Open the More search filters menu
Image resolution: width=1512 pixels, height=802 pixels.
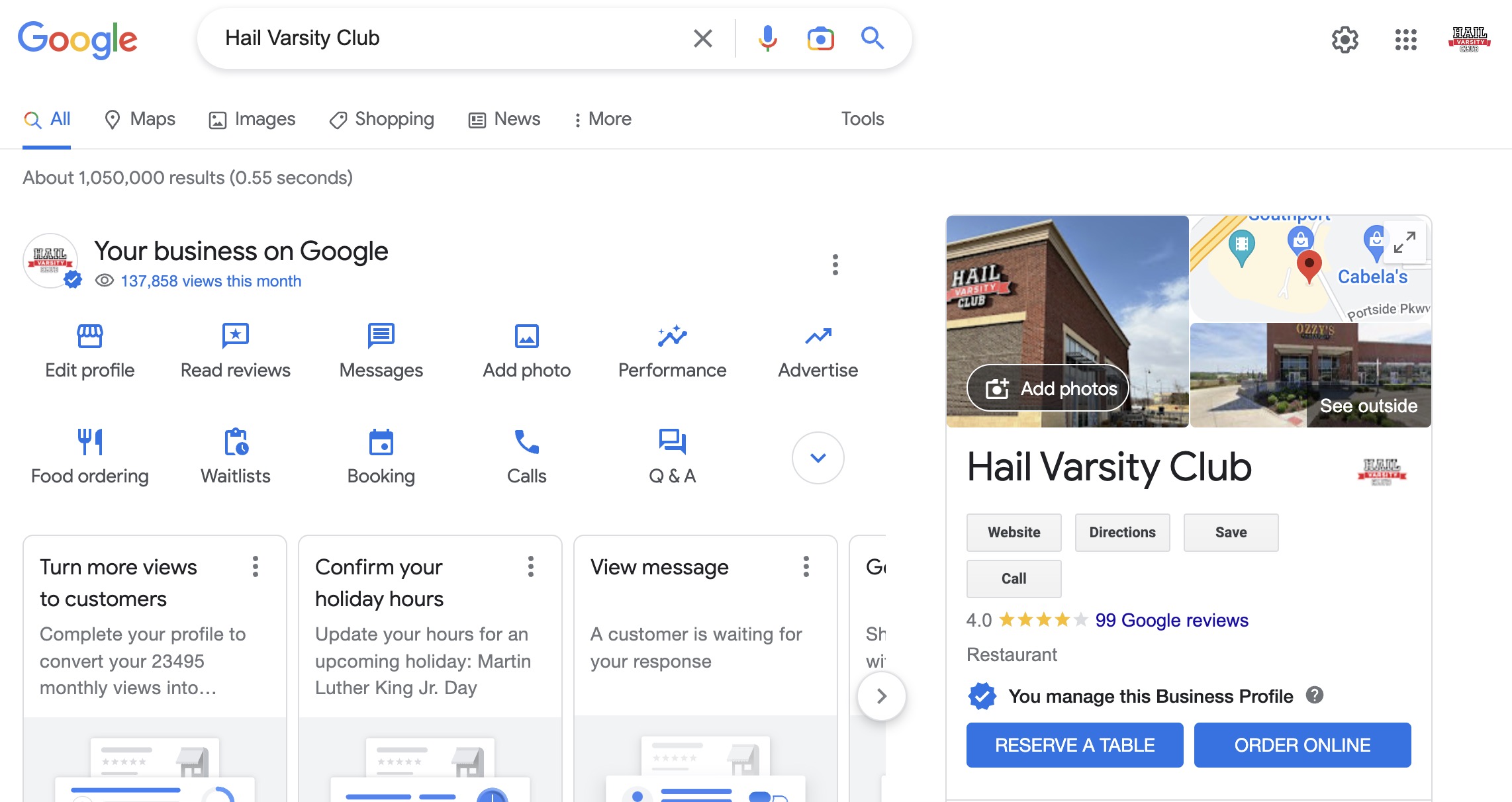602,119
